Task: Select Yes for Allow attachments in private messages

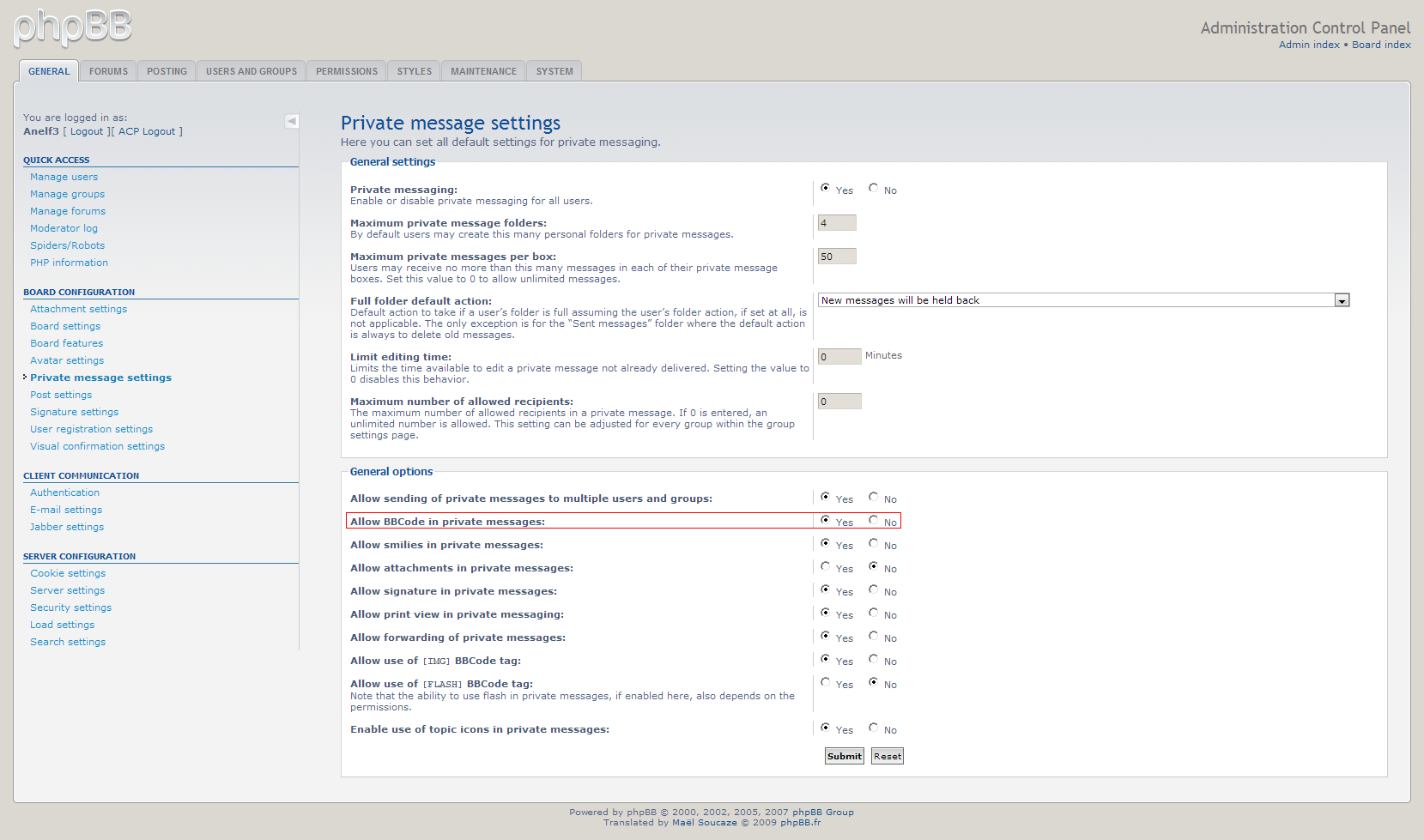Action: pos(825,566)
